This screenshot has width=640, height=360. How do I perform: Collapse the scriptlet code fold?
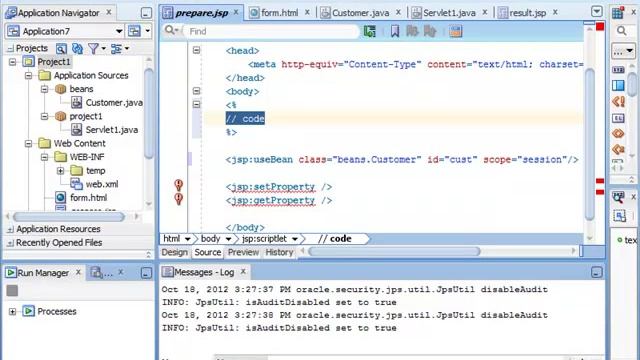tap(196, 104)
